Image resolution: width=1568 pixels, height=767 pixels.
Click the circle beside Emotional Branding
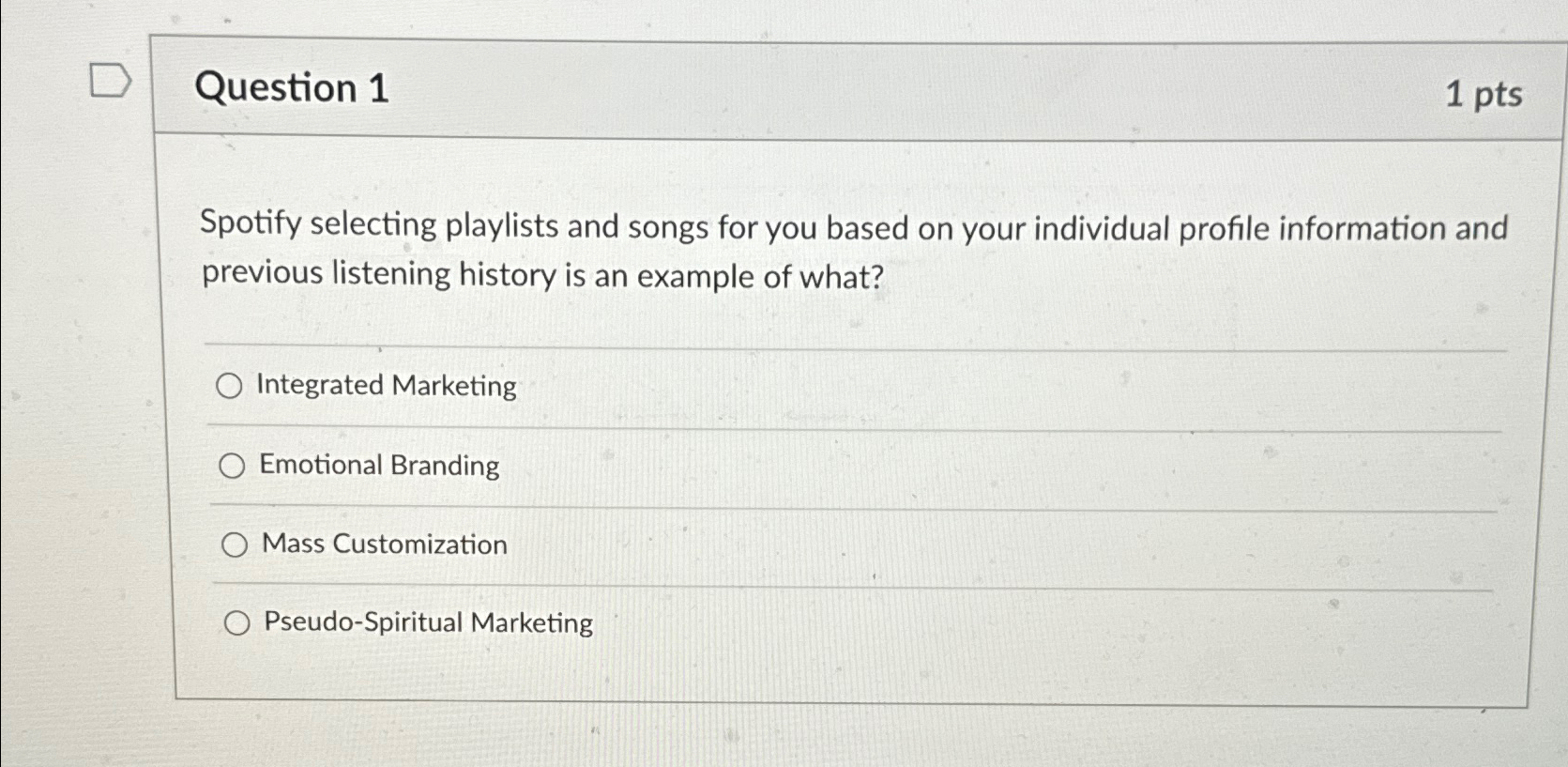[x=232, y=466]
